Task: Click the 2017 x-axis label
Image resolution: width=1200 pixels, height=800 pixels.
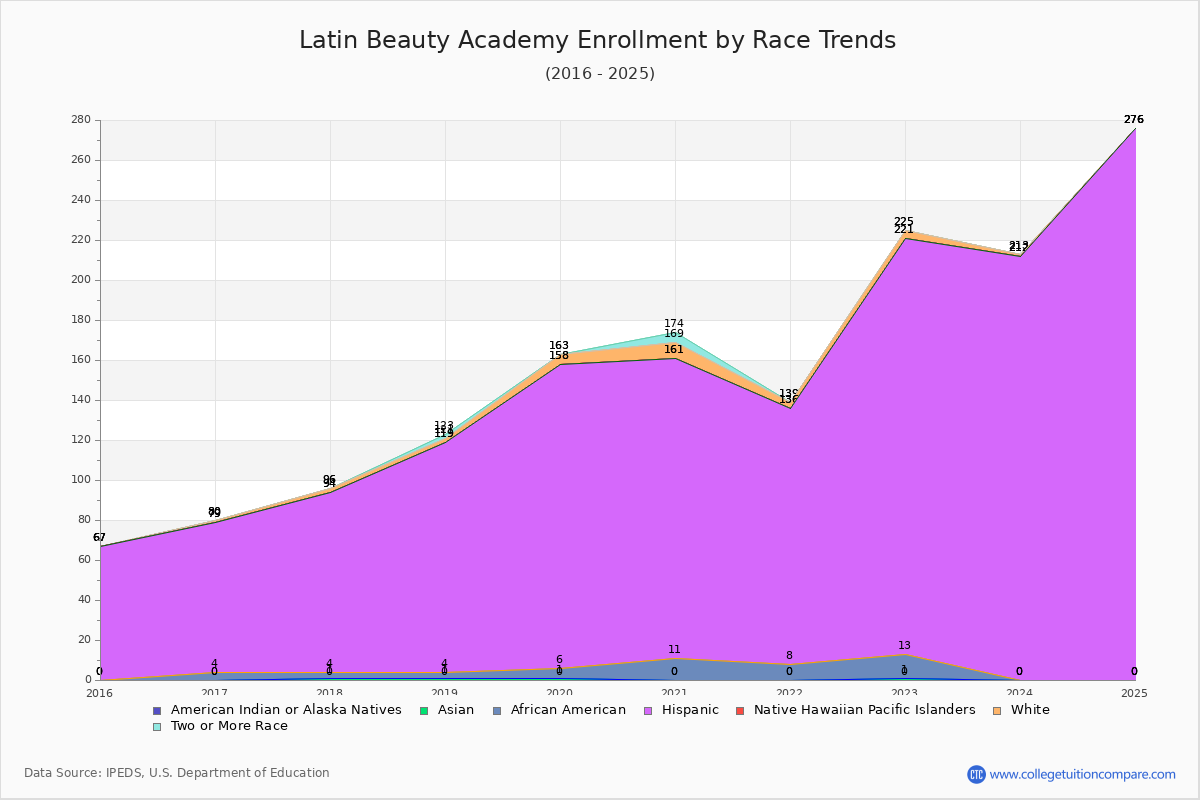Action: (214, 693)
